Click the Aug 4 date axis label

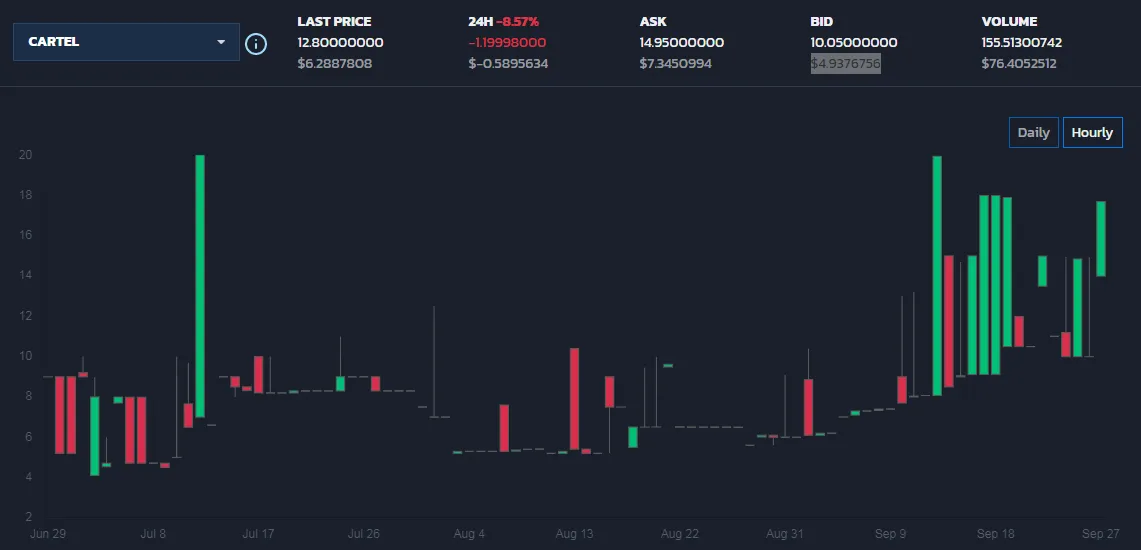point(469,534)
